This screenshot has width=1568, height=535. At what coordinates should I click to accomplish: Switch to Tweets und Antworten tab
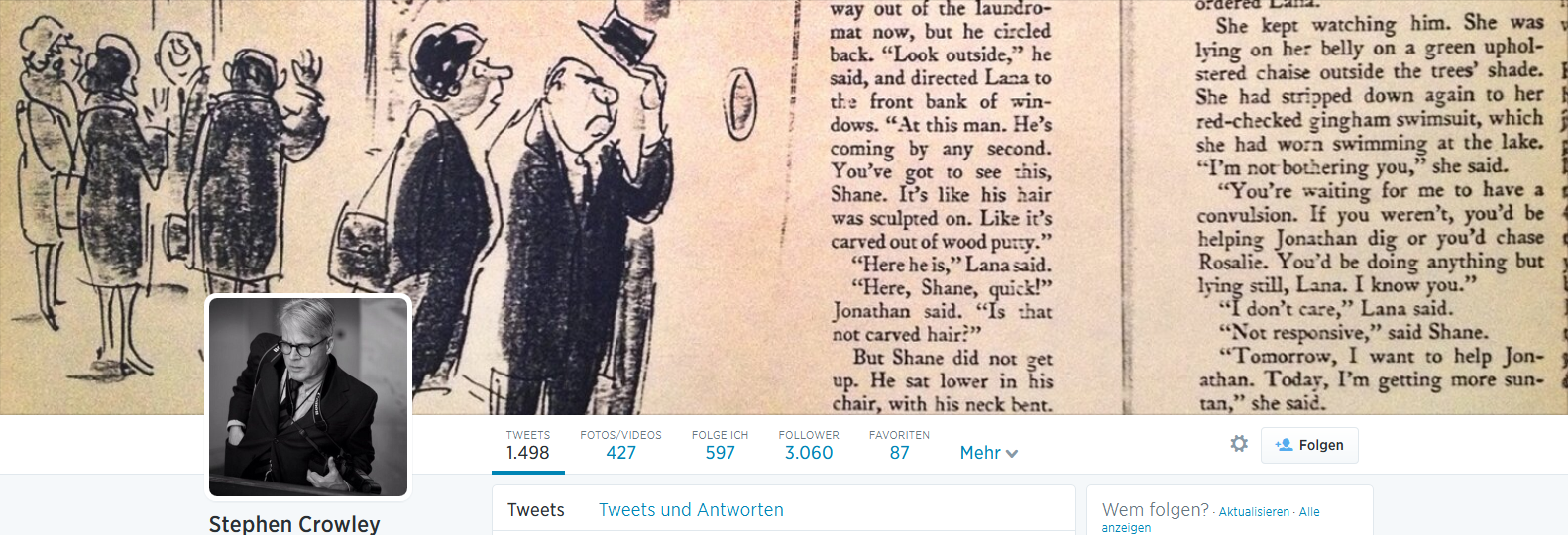pos(691,510)
